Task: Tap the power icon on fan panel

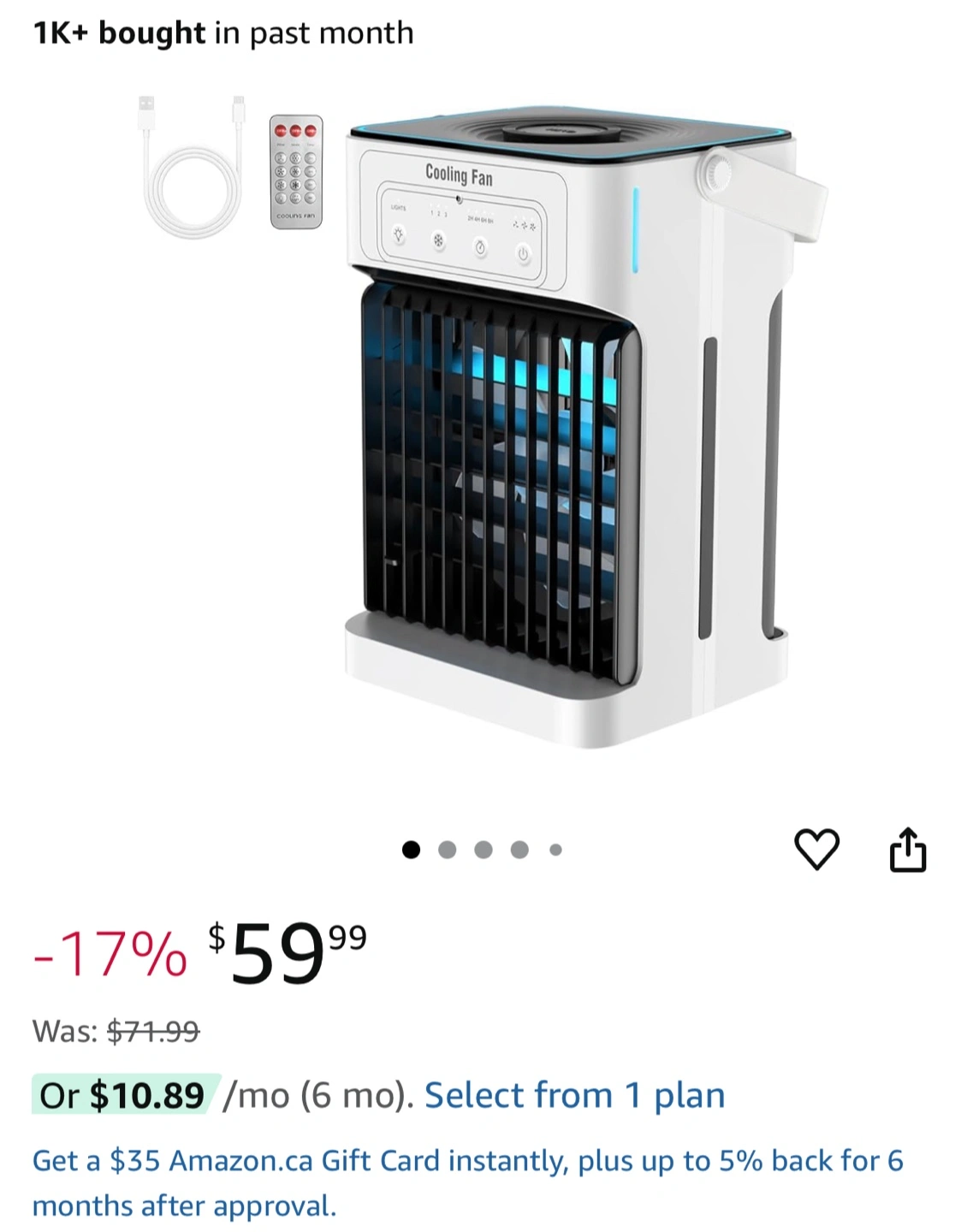Action: (x=524, y=255)
